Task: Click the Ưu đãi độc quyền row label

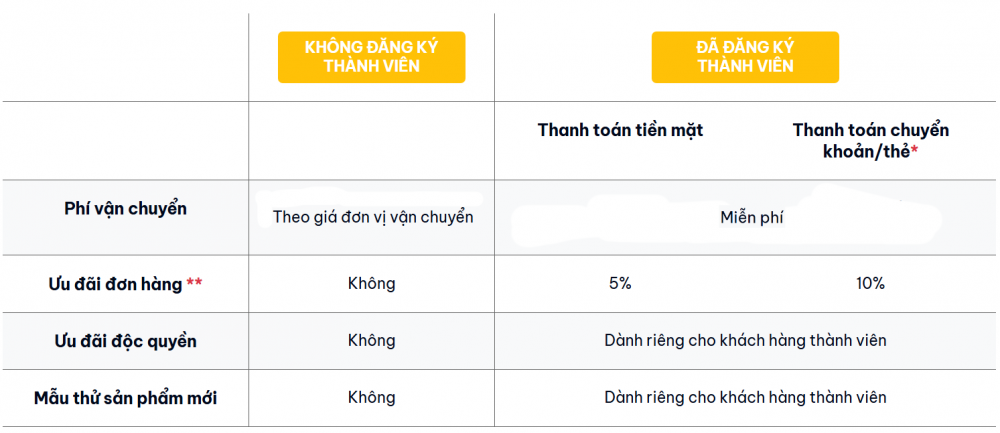Action: pos(125,341)
